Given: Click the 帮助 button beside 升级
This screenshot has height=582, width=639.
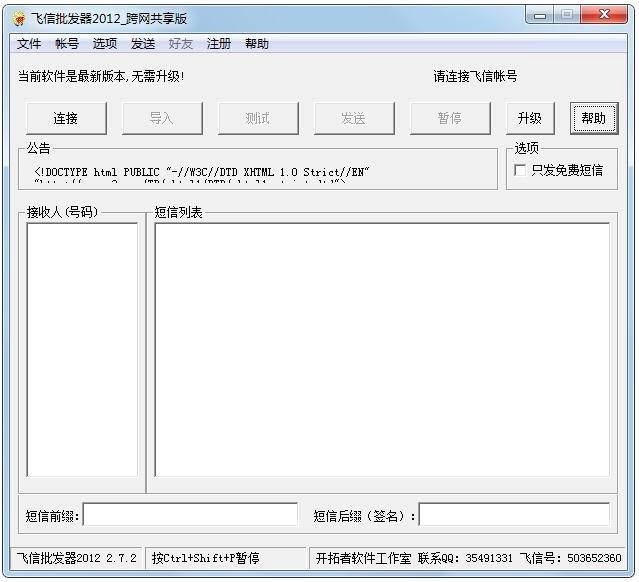Looking at the screenshot, I should coord(594,118).
